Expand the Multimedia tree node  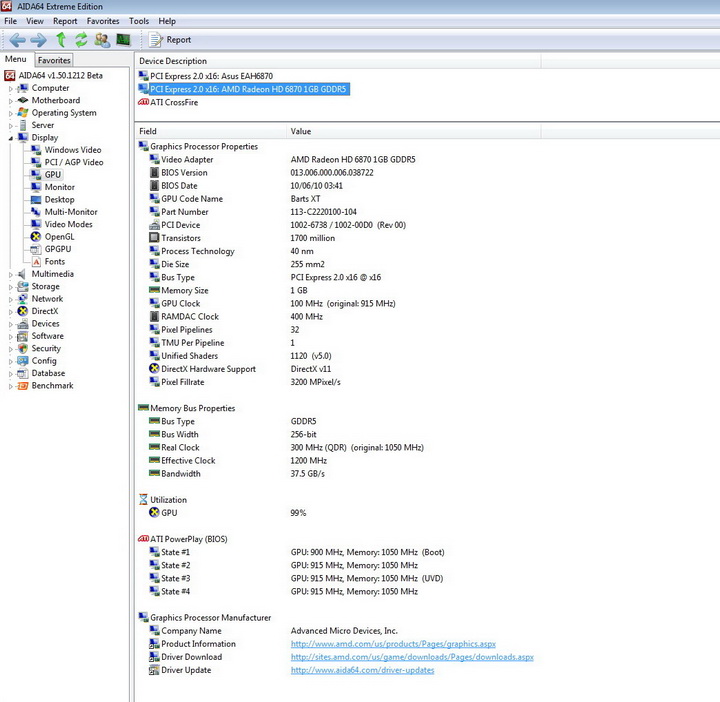pyautogui.click(x=10, y=275)
